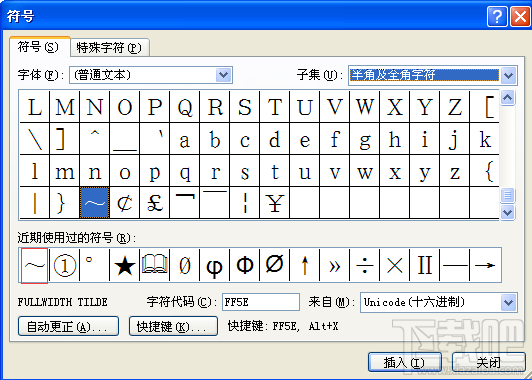Select the not sign ￢ in grid
The image size is (532, 380).
[185, 203]
